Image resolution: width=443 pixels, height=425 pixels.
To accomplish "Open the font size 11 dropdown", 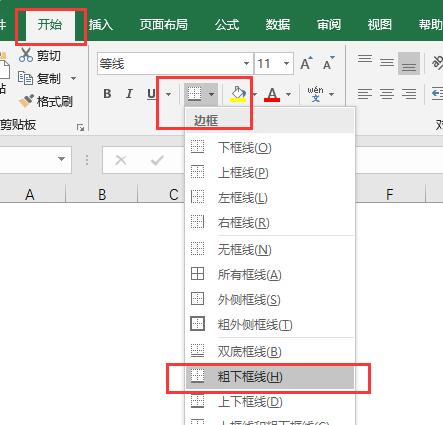I will [x=286, y=63].
